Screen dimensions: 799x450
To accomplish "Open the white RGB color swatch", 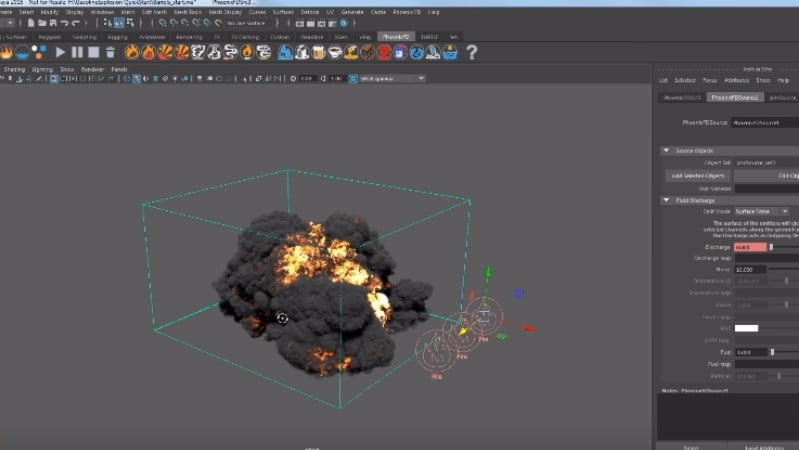I will click(747, 328).
